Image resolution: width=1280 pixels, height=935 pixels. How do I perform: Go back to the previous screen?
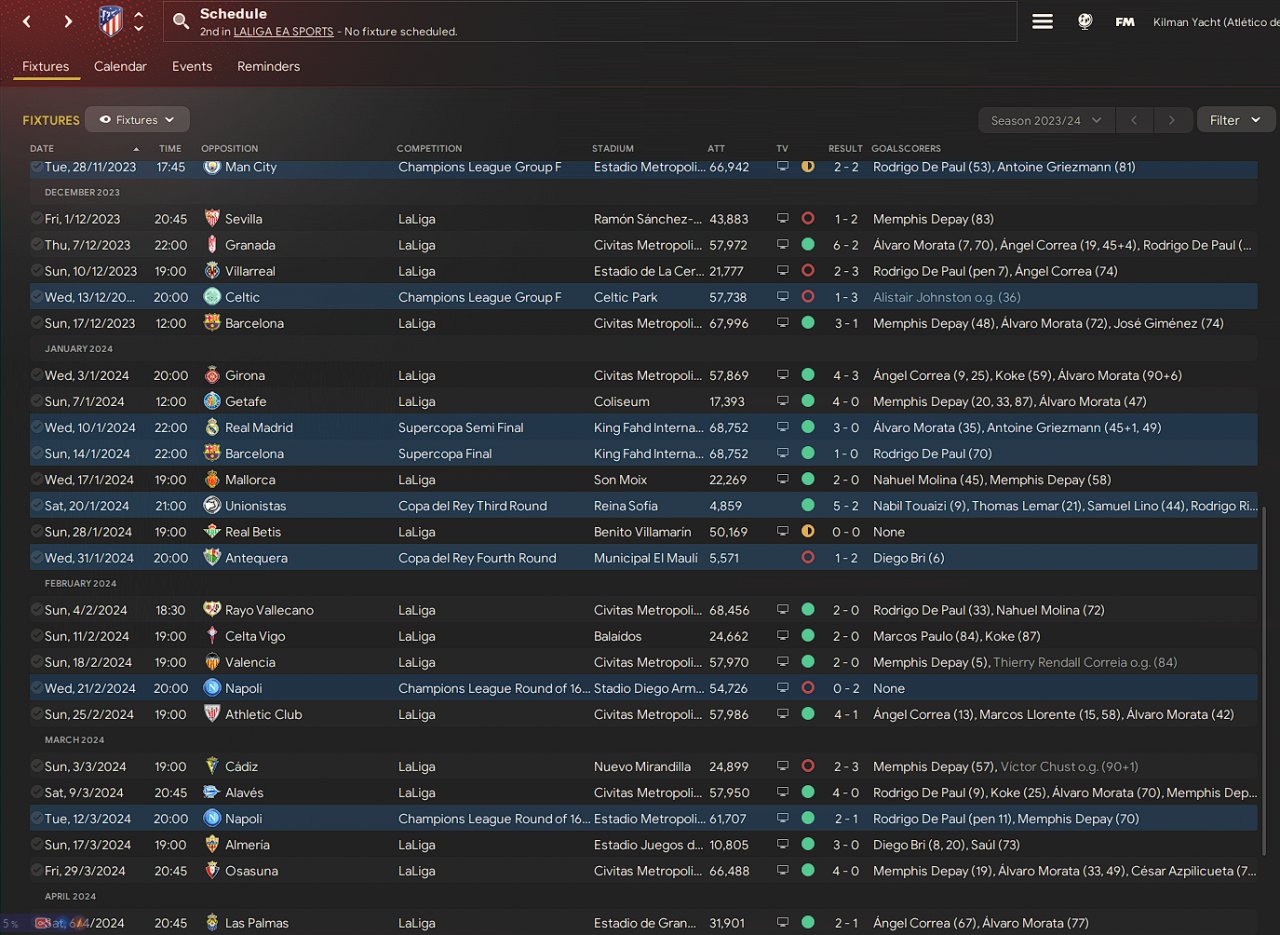pos(27,21)
